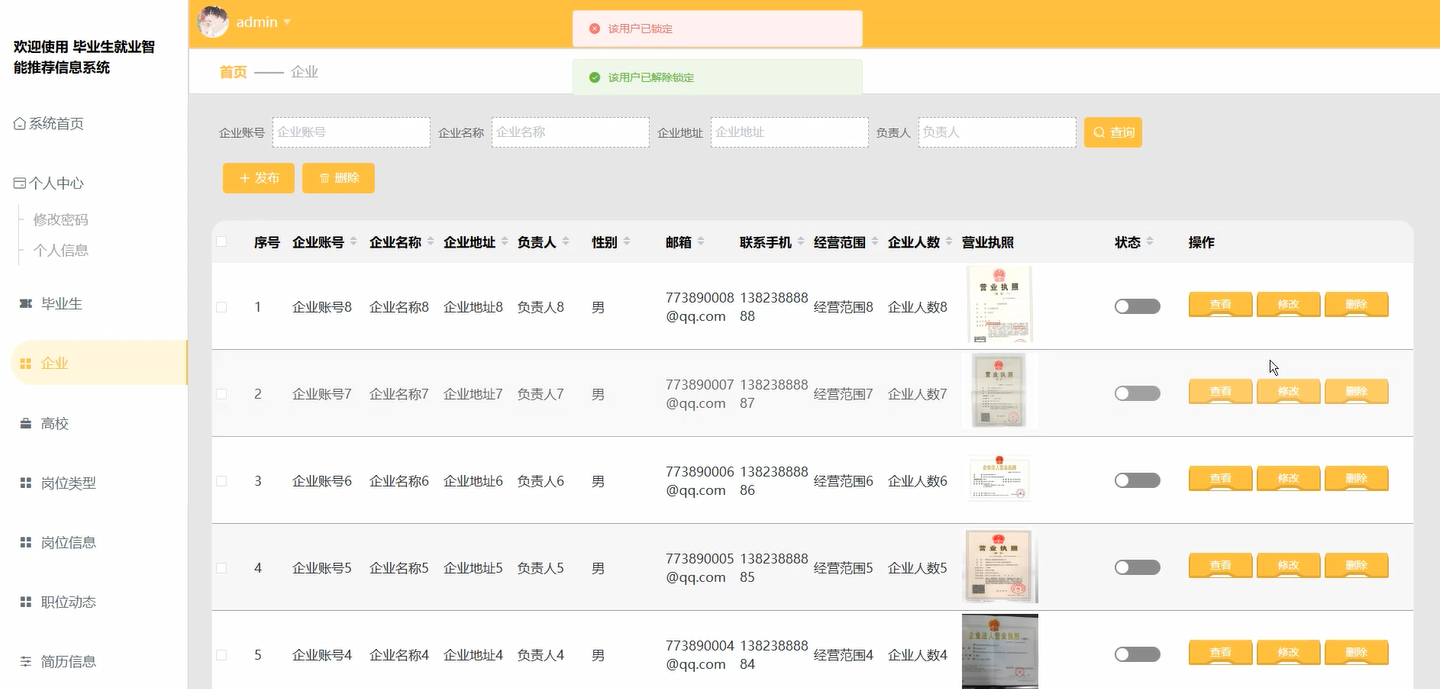
Task: Tick the checkbox for row 企业账号6
Action: (222, 481)
